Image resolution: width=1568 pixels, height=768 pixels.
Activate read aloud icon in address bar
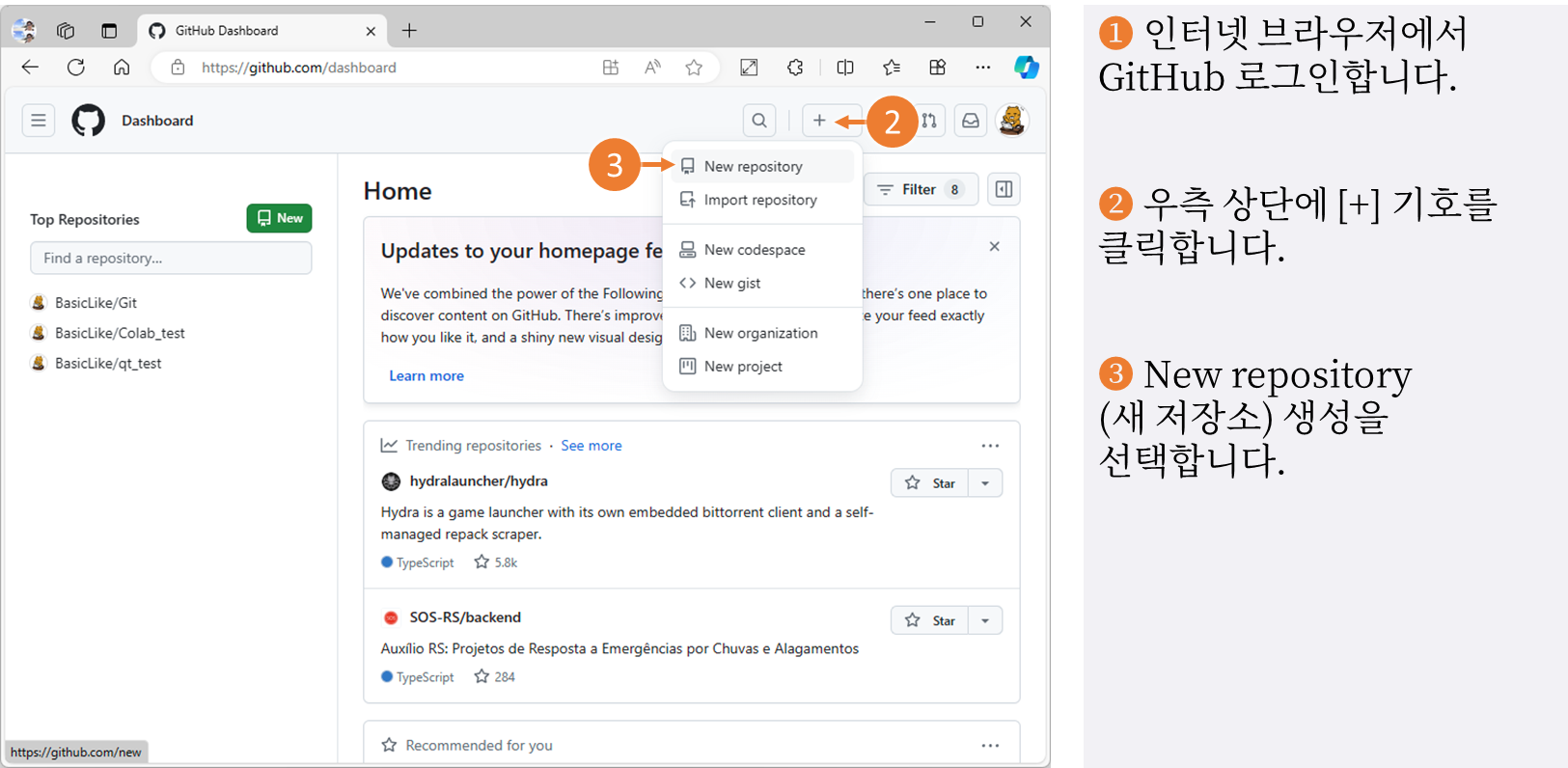coord(652,68)
